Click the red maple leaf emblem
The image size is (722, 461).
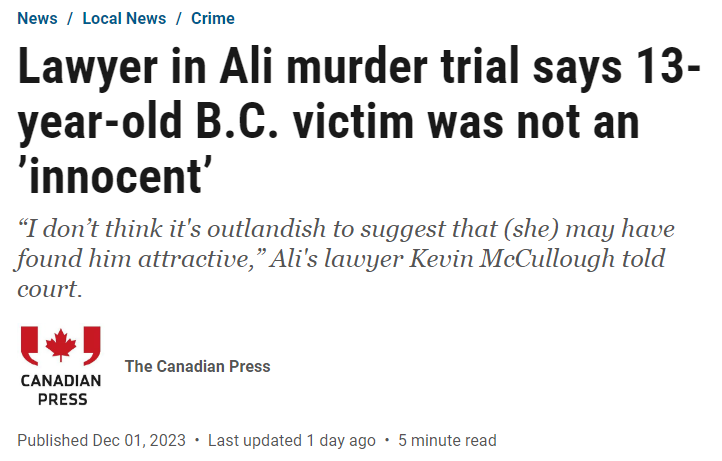click(61, 345)
